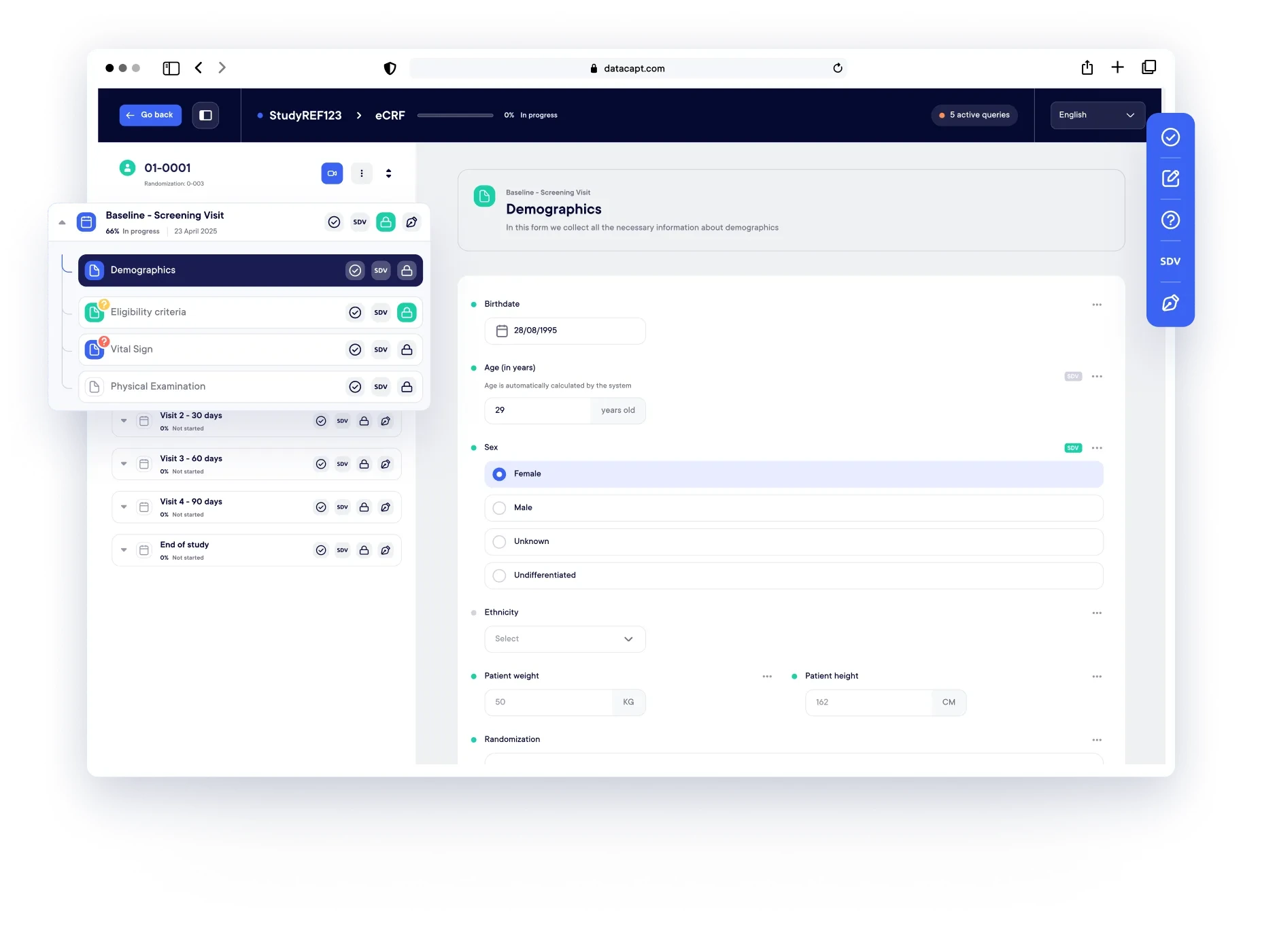This screenshot has height=952, width=1277.
Task: Click the edit note icon in the floating blue toolbar
Action: point(1170,179)
